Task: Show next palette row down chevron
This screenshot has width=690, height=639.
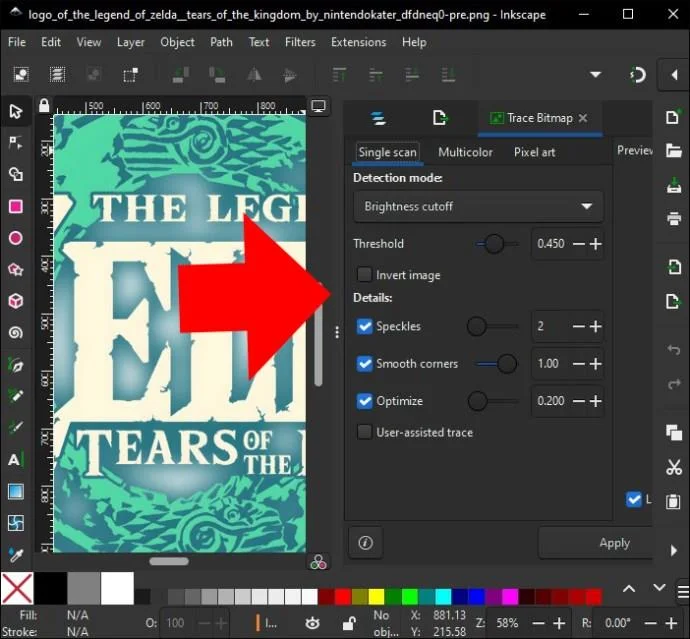Action: coord(659,588)
